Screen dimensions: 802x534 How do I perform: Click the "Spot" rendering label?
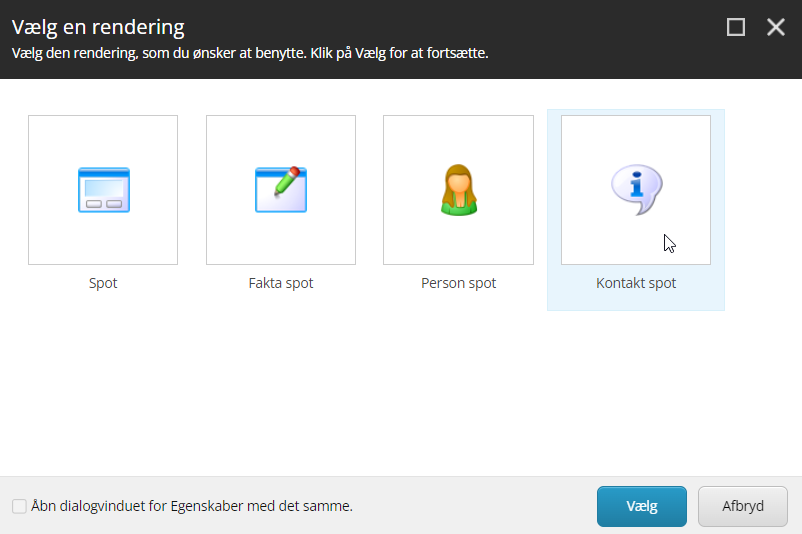coord(103,283)
